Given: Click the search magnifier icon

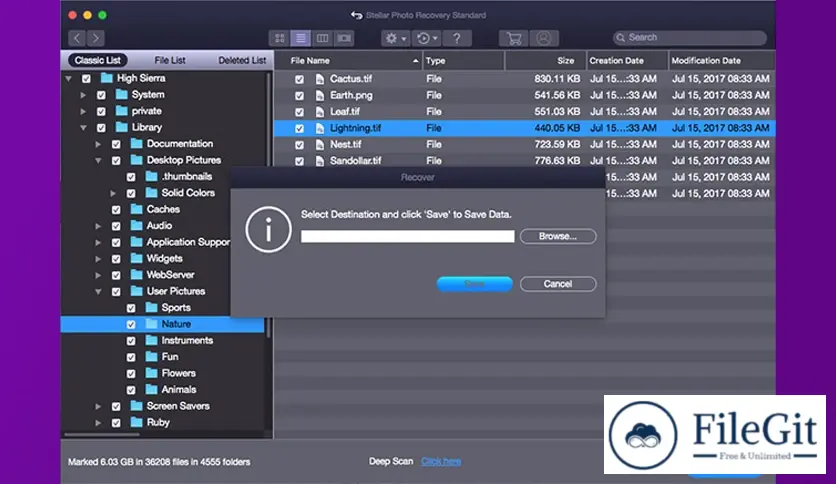Looking at the screenshot, I should 620,38.
